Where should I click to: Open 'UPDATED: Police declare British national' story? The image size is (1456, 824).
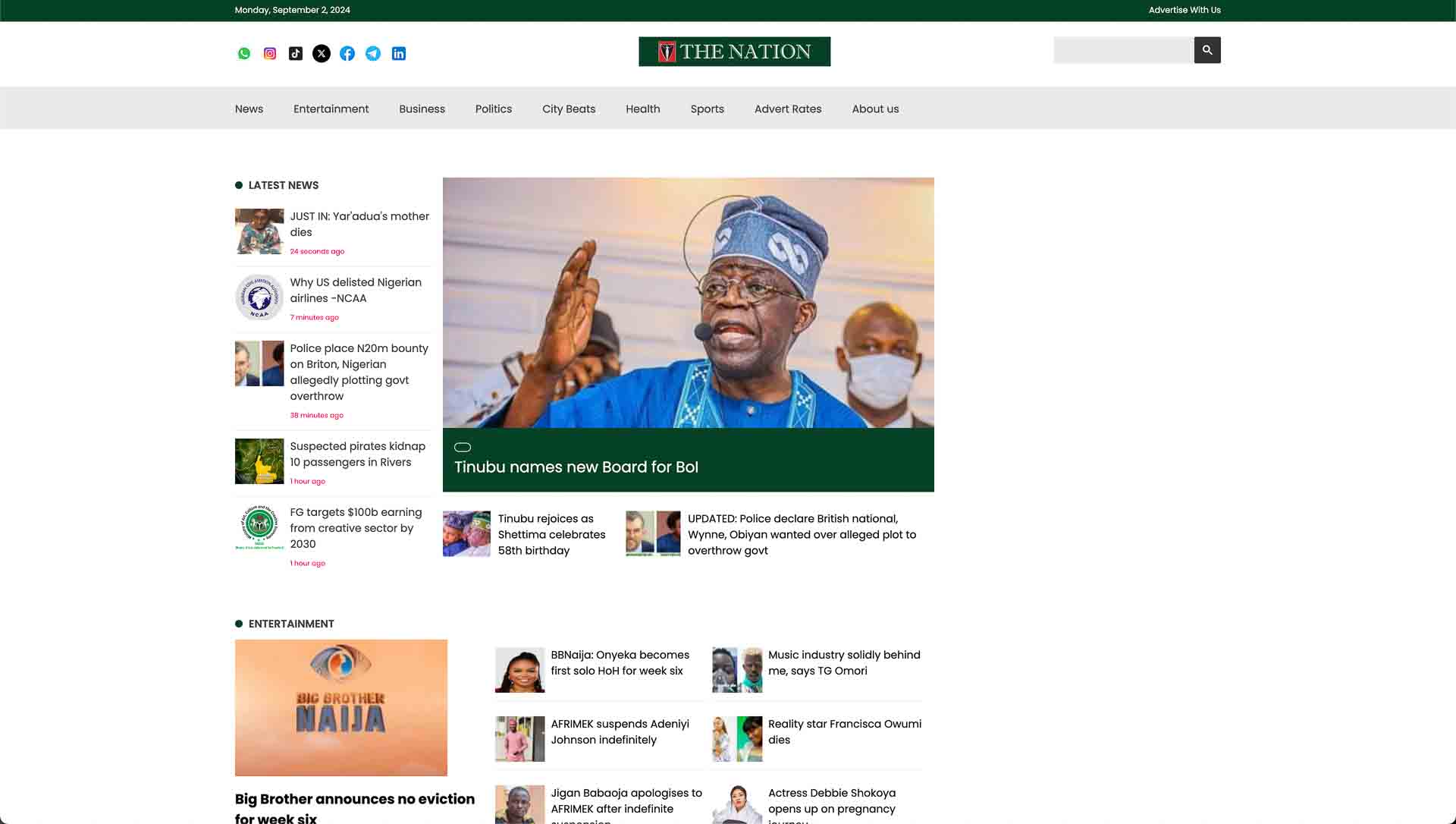pyautogui.click(x=802, y=534)
